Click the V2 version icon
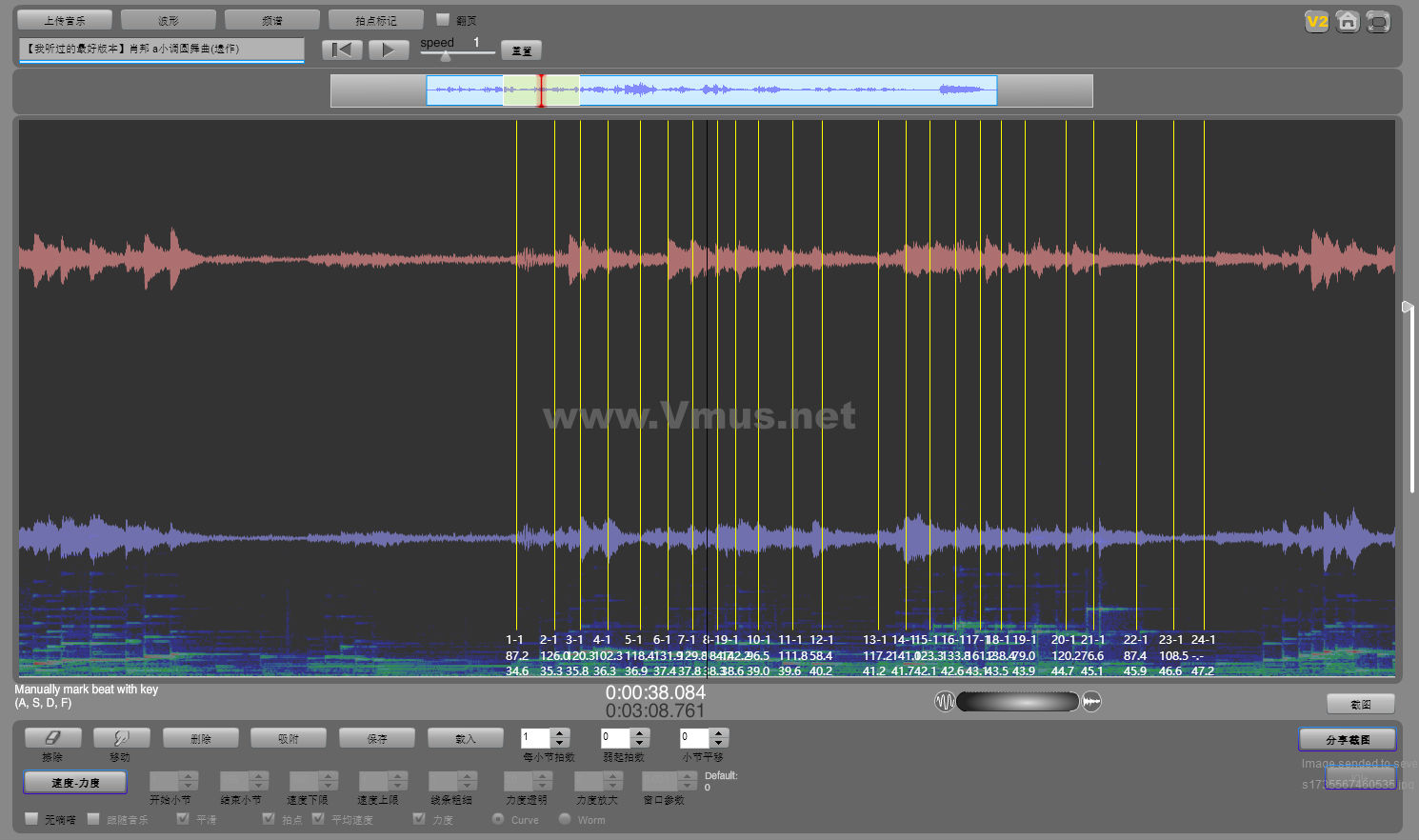The image size is (1419, 840). (1316, 22)
